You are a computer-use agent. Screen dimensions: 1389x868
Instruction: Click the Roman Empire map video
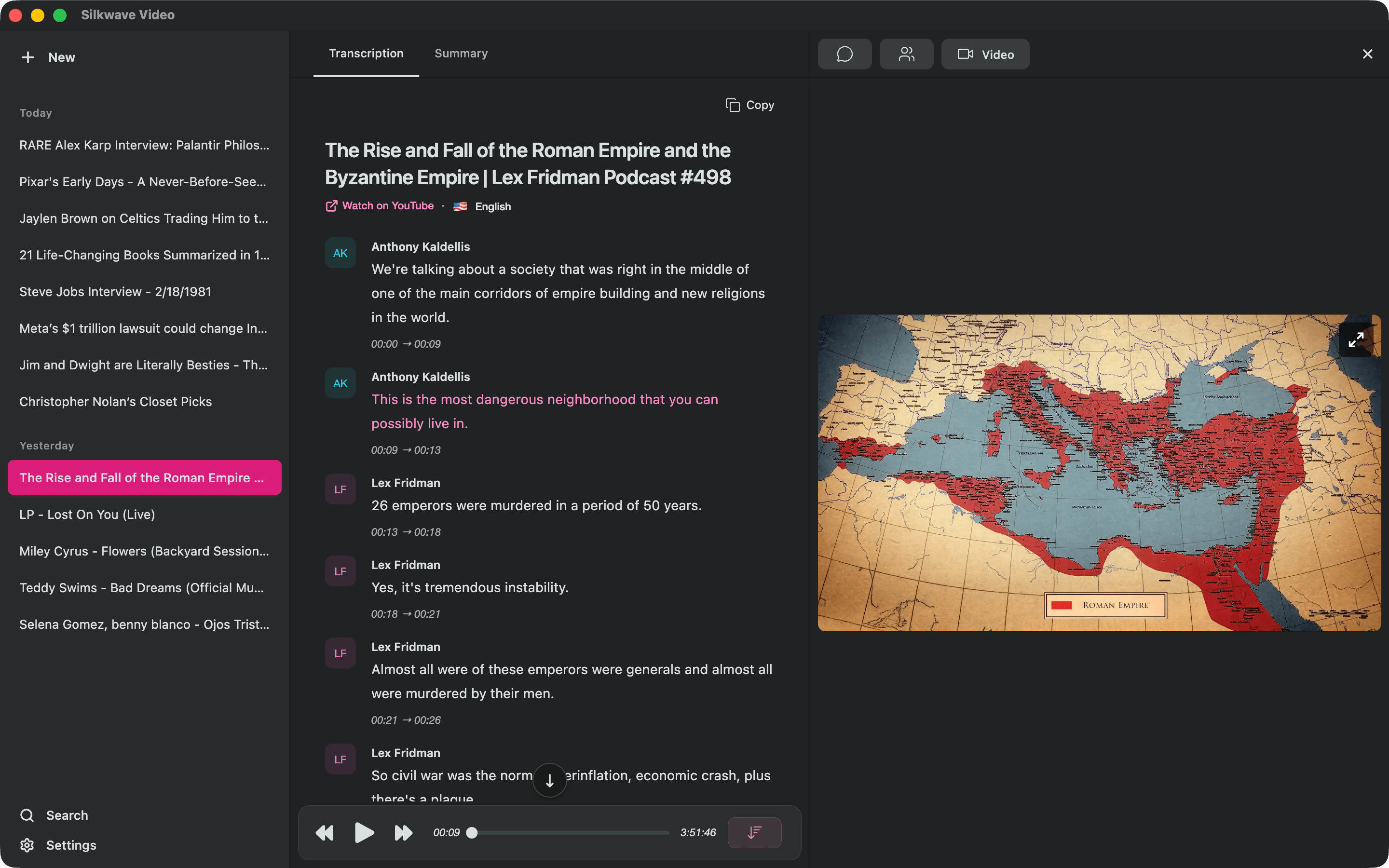[1099, 473]
